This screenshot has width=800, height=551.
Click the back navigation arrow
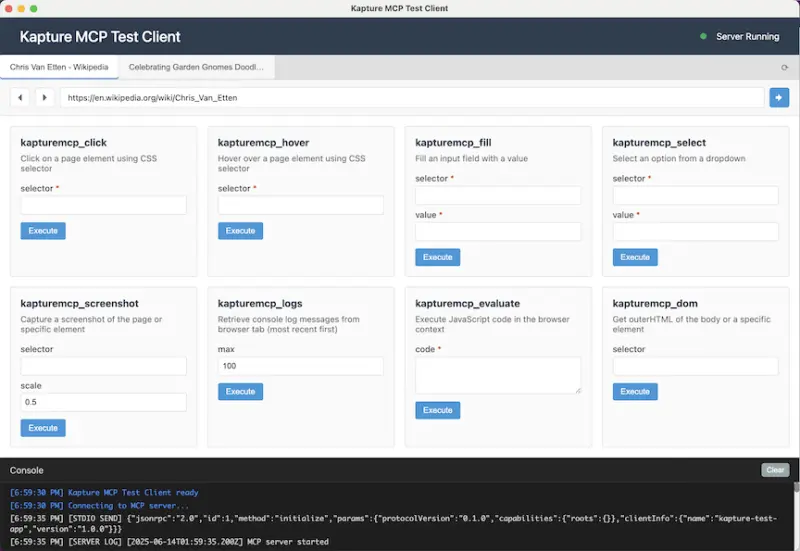click(20, 97)
